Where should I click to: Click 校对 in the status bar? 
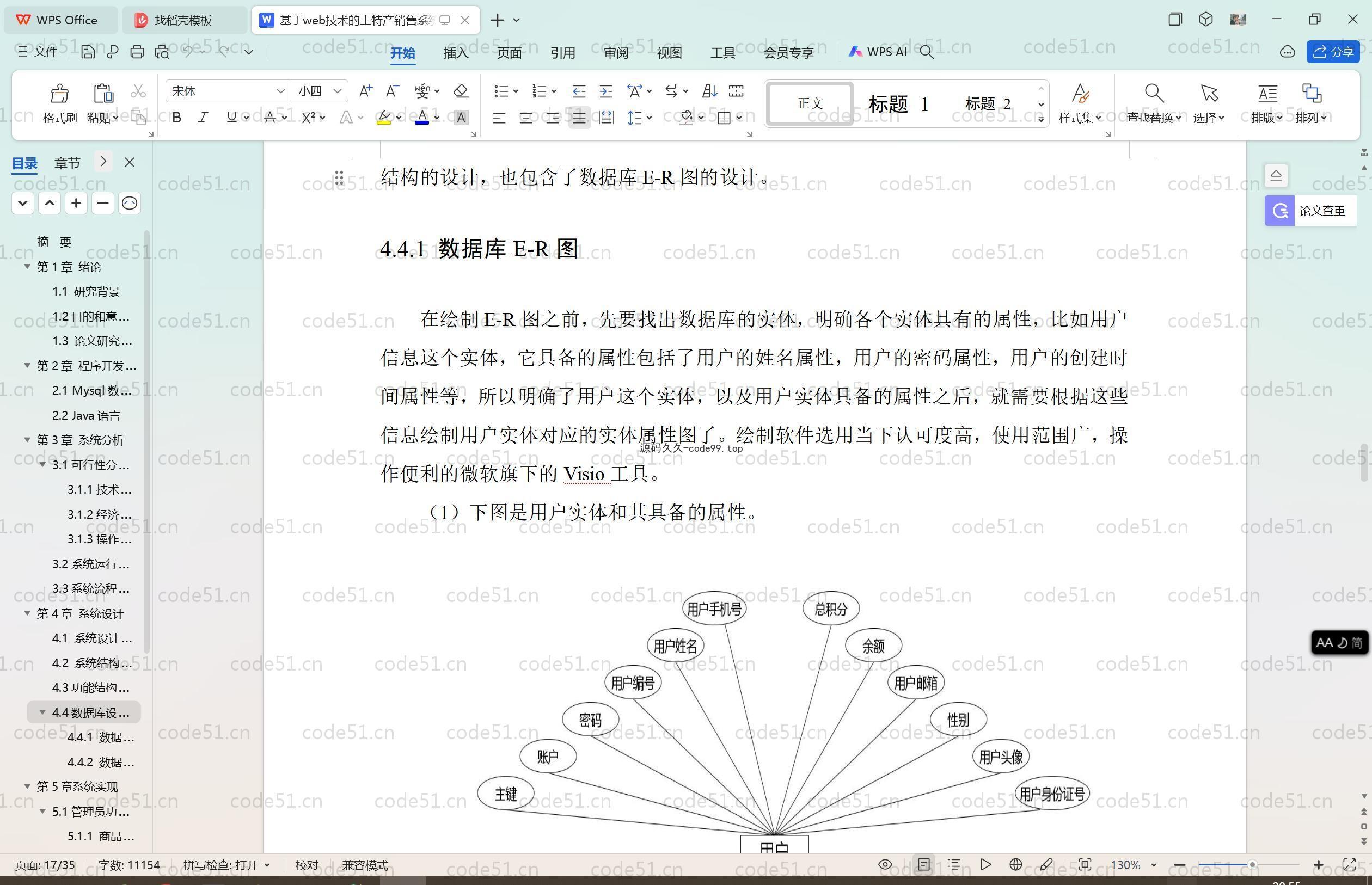coord(307,865)
